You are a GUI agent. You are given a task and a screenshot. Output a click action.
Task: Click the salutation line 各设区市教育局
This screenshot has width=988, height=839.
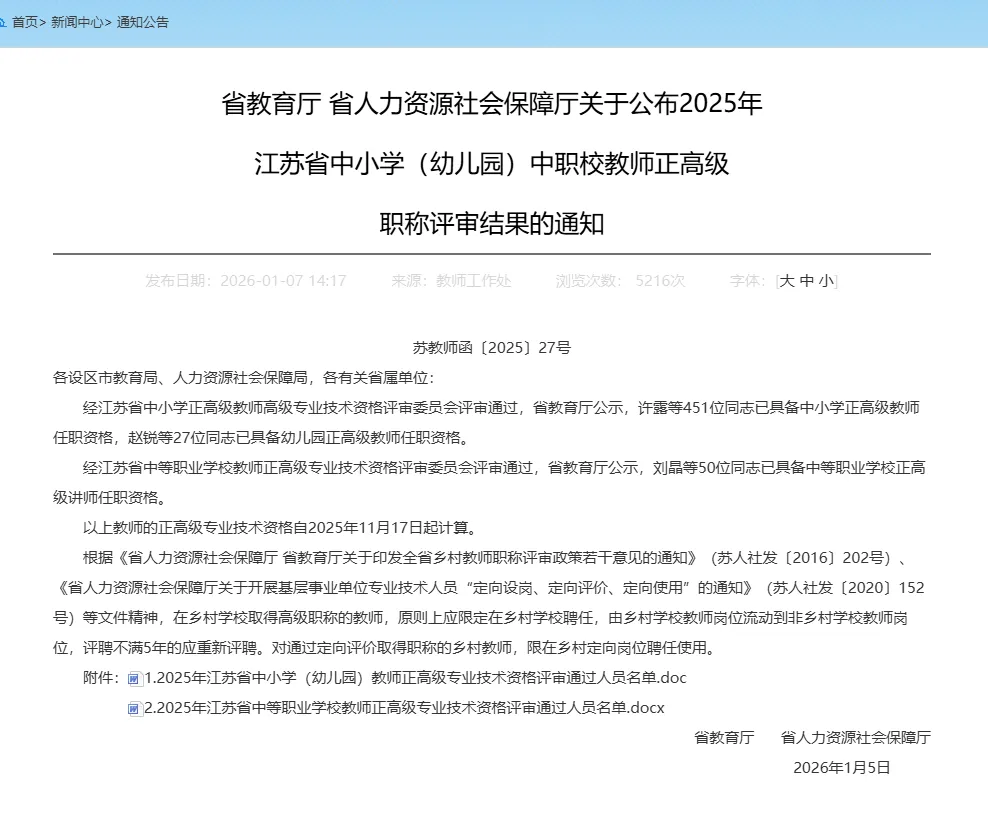pyautogui.click(x=243, y=378)
